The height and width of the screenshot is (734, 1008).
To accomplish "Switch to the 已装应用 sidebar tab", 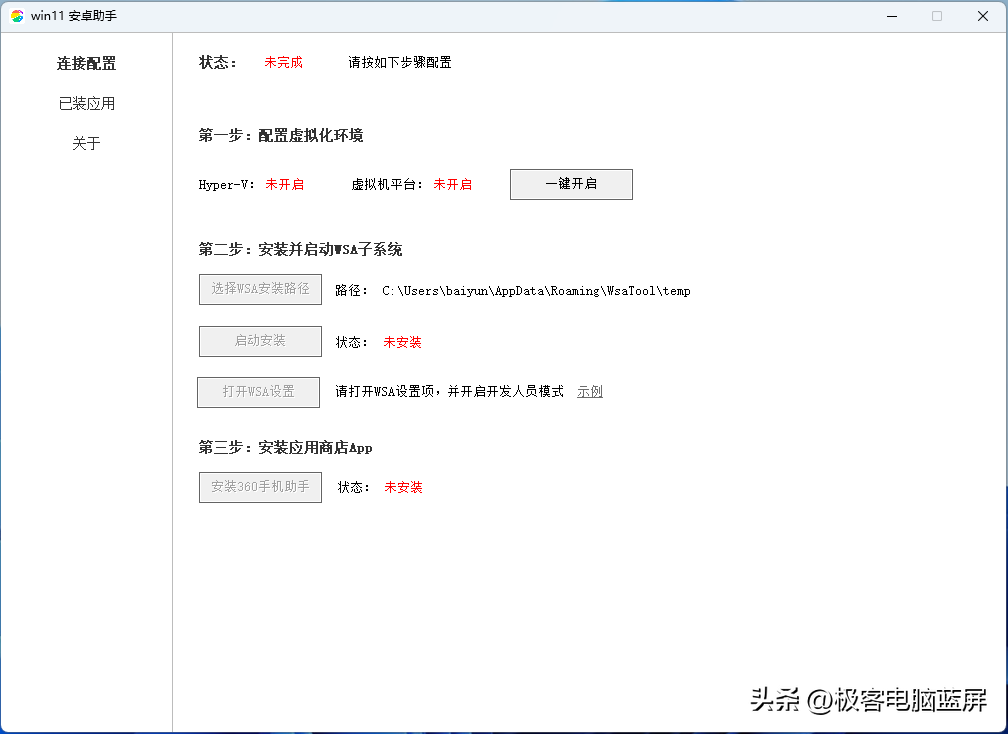I will [87, 103].
